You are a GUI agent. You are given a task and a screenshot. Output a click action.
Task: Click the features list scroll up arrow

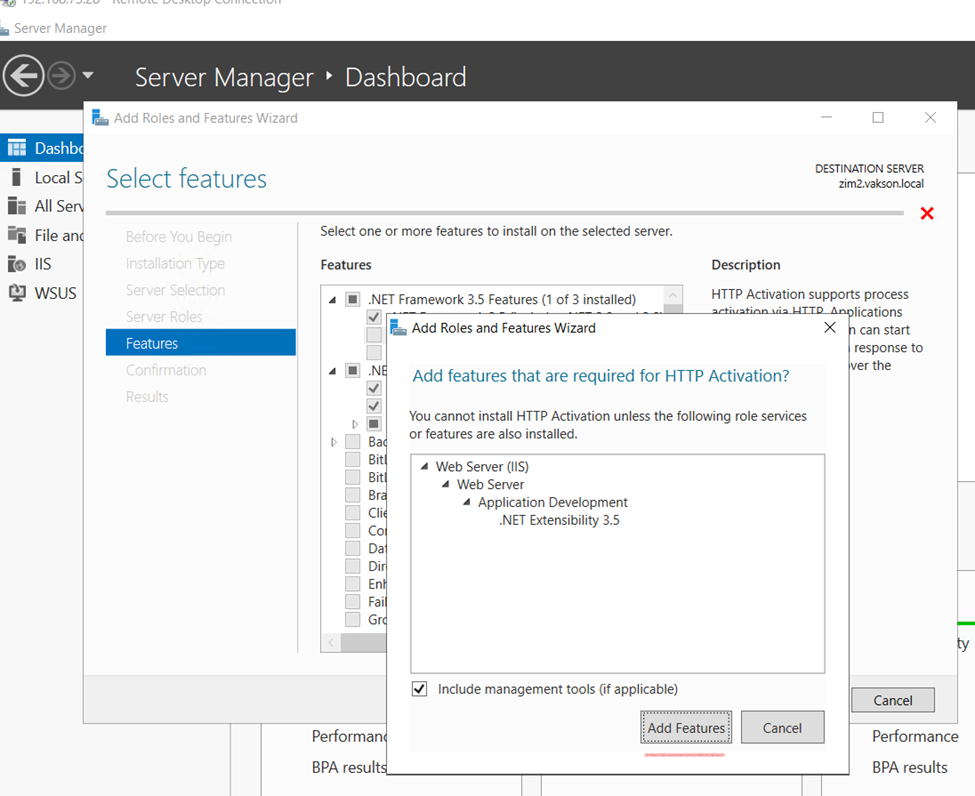[x=673, y=296]
